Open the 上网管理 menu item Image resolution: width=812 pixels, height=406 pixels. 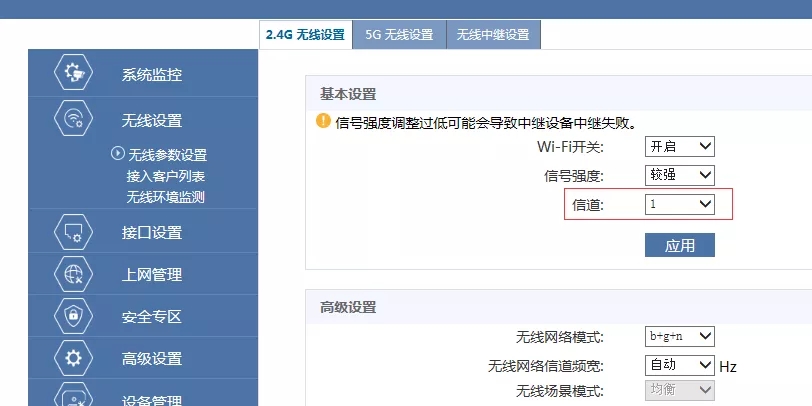(x=143, y=274)
